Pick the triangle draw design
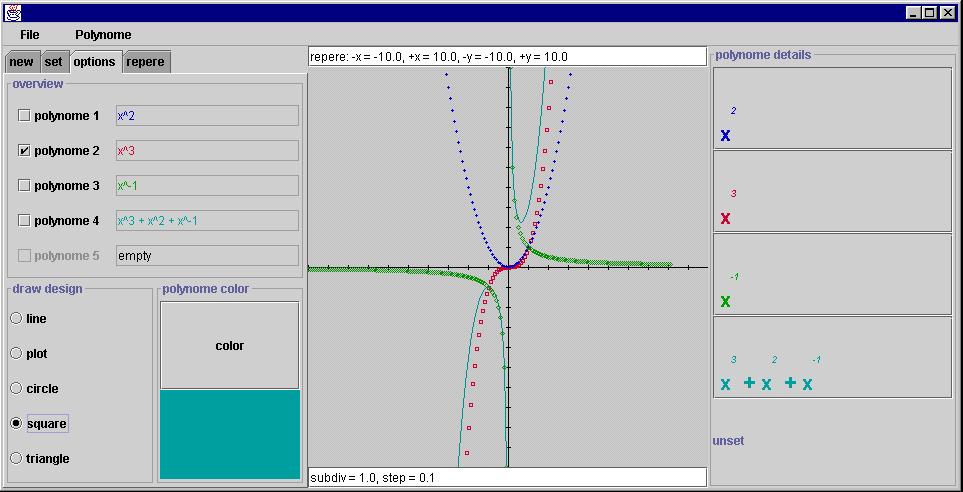Image resolution: width=963 pixels, height=492 pixels. [16, 458]
